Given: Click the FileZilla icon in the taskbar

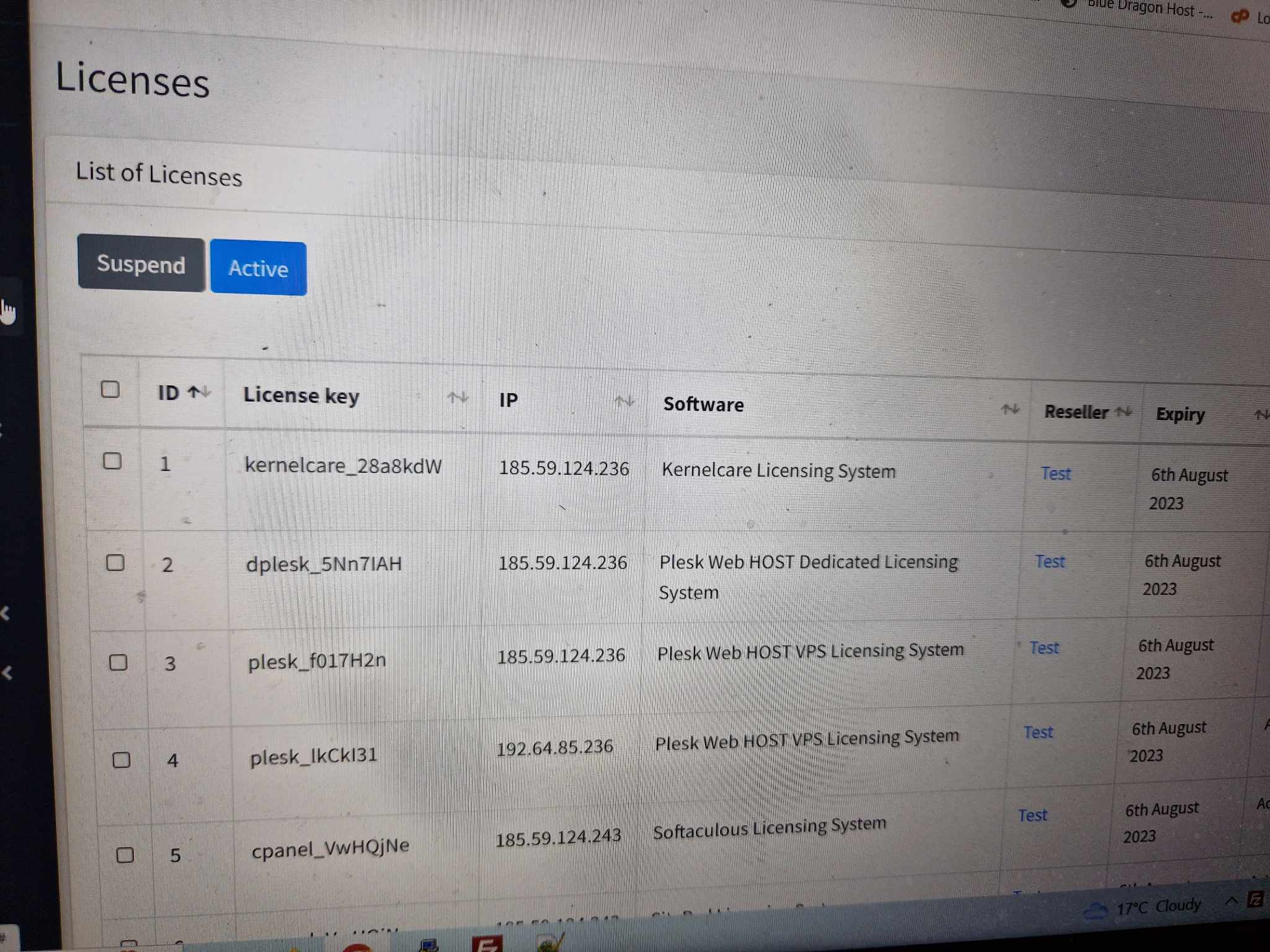Looking at the screenshot, I should [487, 945].
